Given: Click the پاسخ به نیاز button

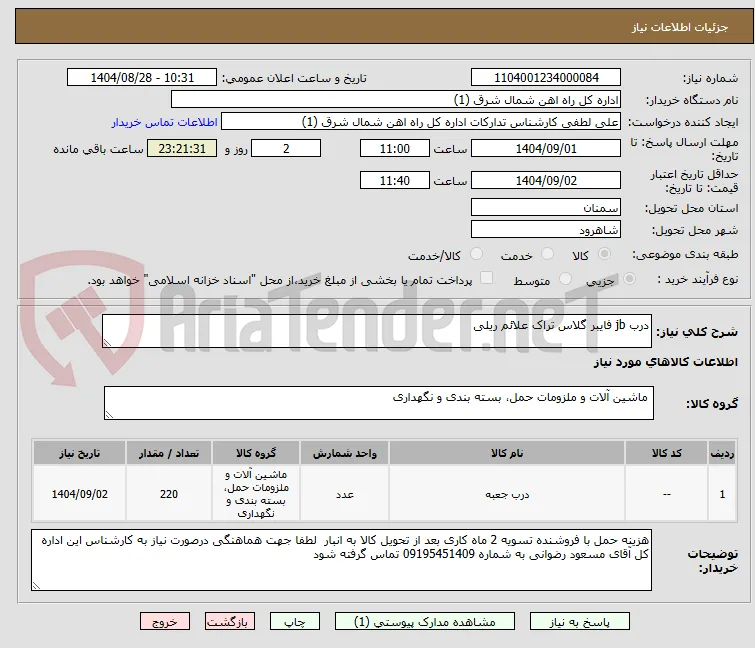Looking at the screenshot, I should (580, 622).
